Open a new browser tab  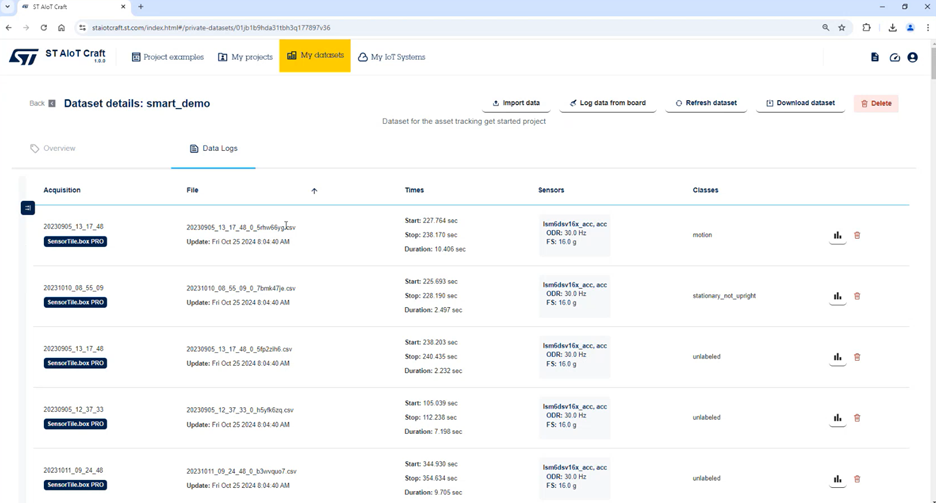coord(141,7)
